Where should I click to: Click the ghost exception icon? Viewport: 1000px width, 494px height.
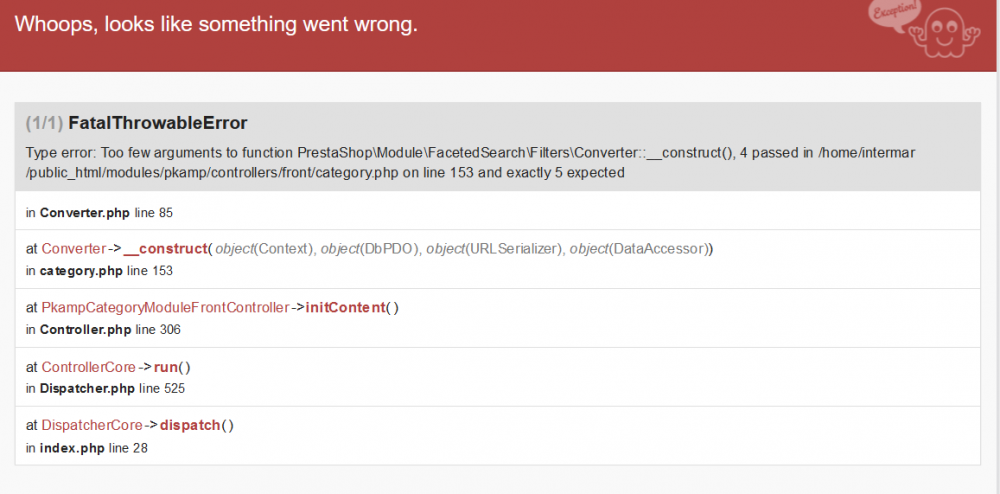[946, 33]
